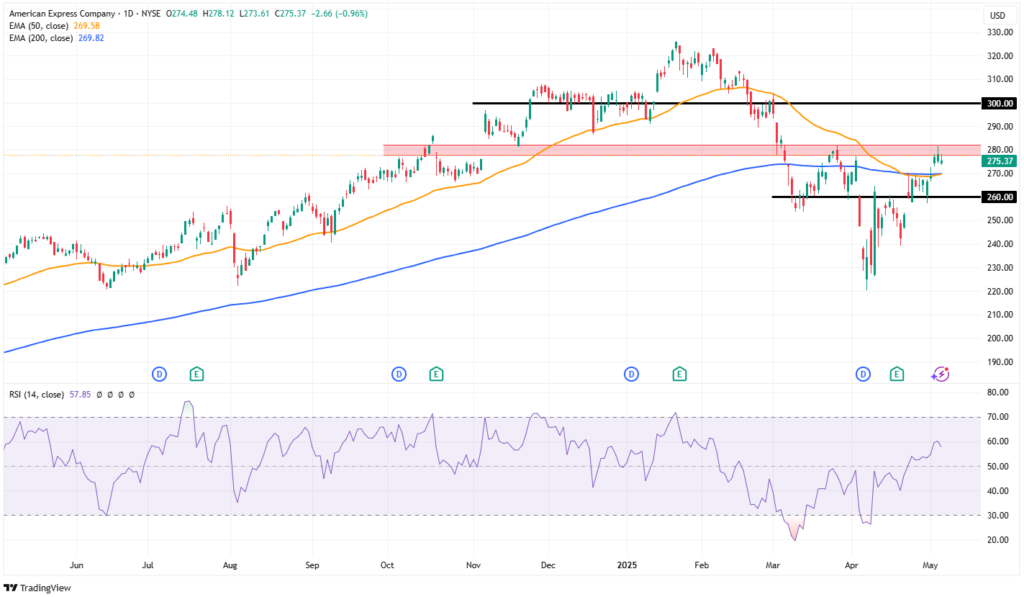Click the dividend D marker in early April
The height and width of the screenshot is (597, 1024).
point(863,374)
